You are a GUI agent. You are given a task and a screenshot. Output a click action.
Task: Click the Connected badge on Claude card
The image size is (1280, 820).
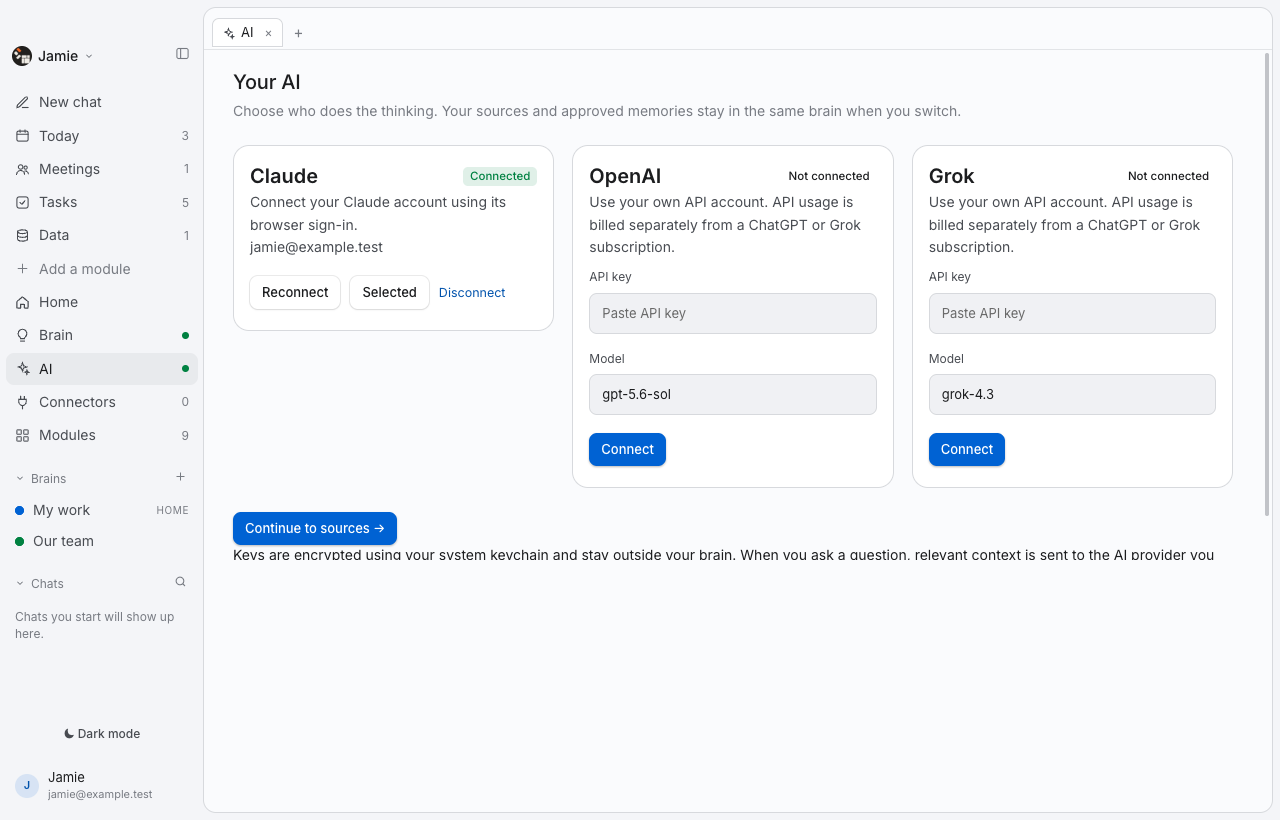coord(500,176)
